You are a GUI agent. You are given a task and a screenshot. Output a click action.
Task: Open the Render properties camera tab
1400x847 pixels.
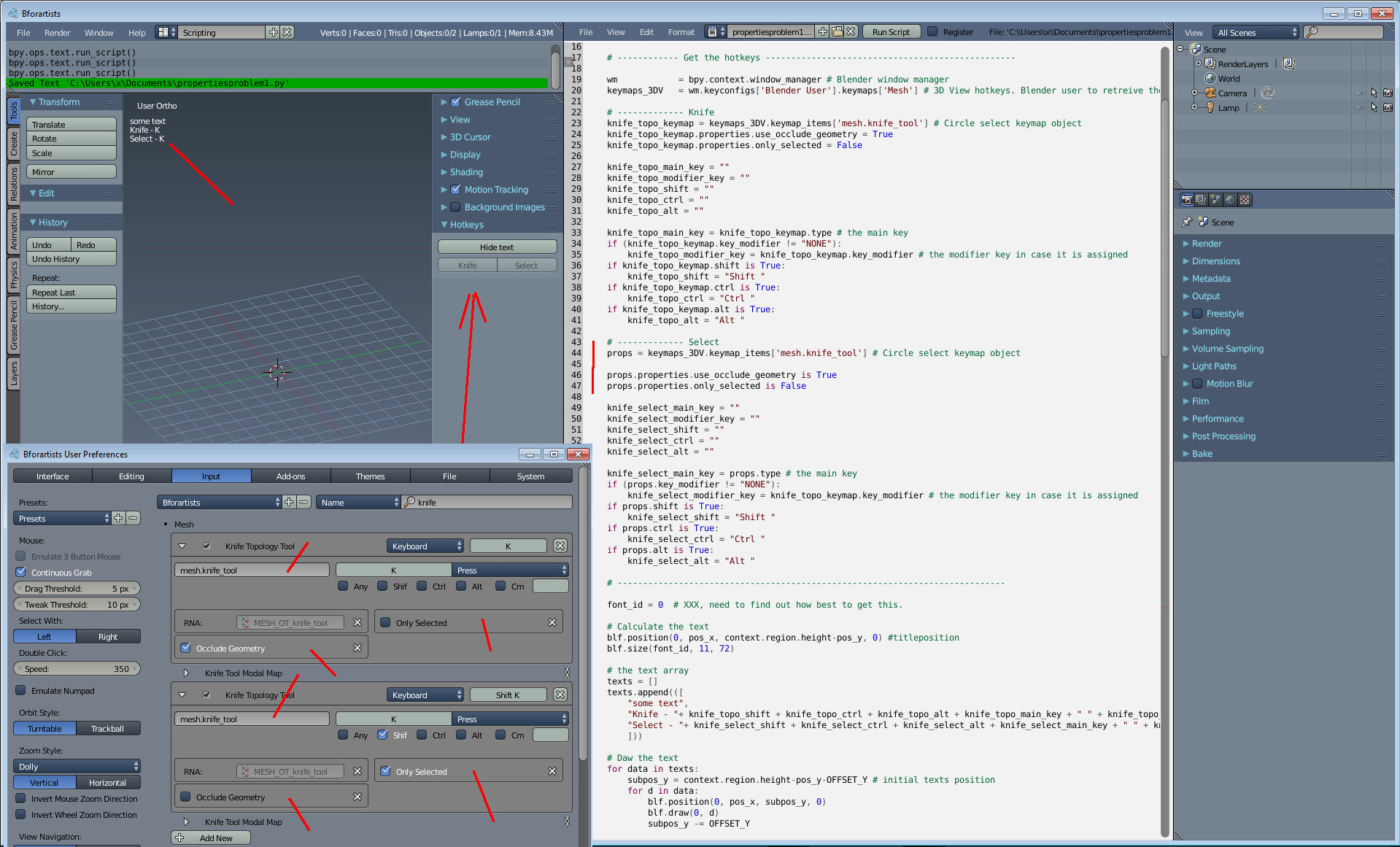[1187, 200]
